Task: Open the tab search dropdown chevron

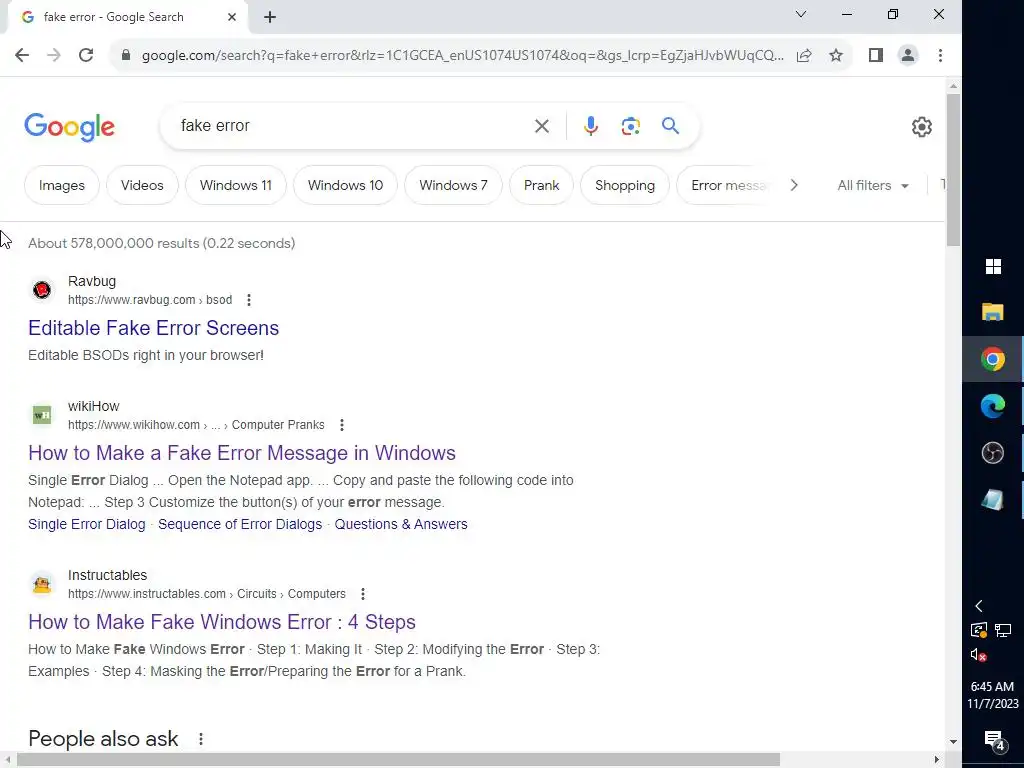Action: 801,14
